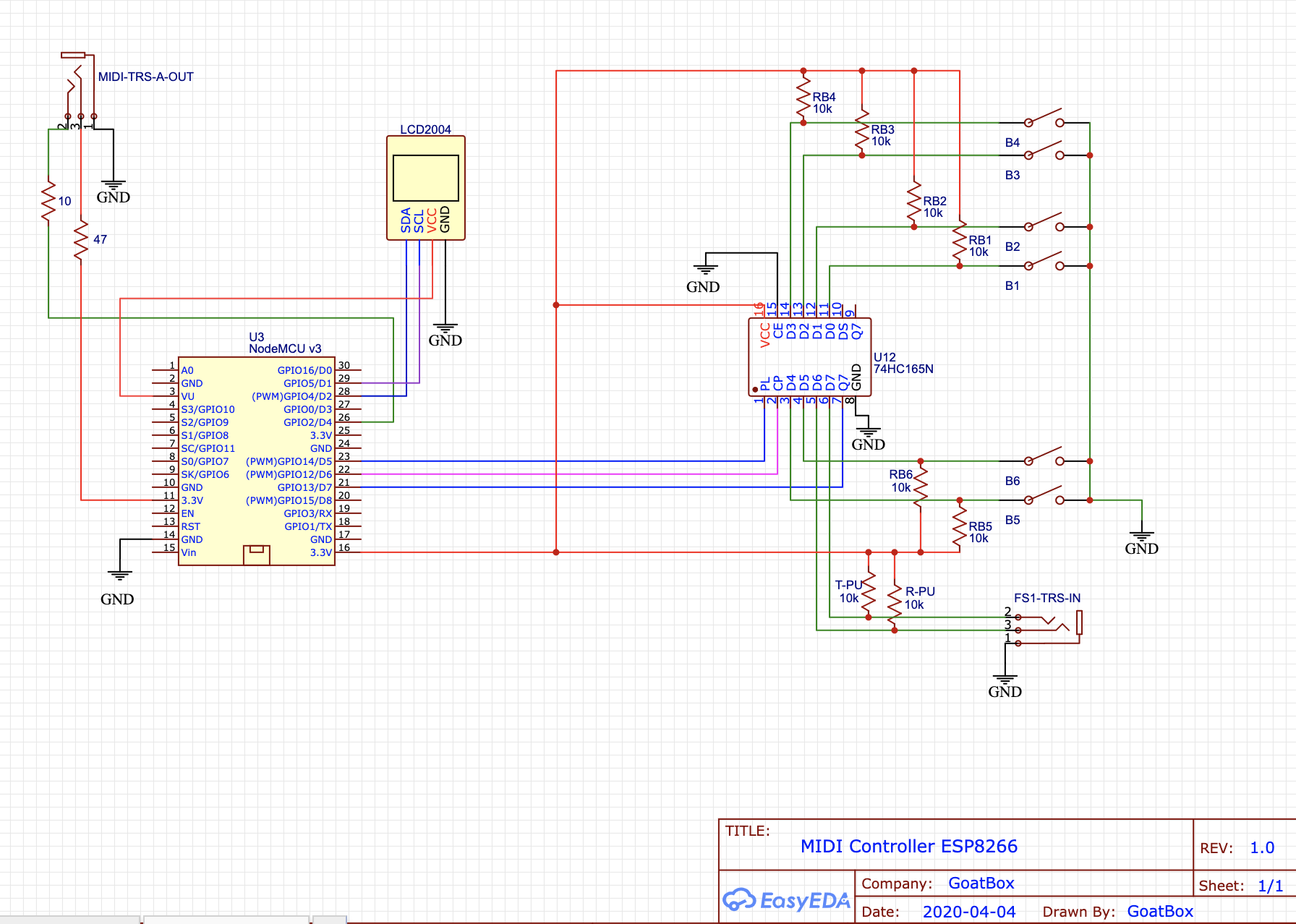Select the GND symbol below U12 pin 8

point(868,439)
